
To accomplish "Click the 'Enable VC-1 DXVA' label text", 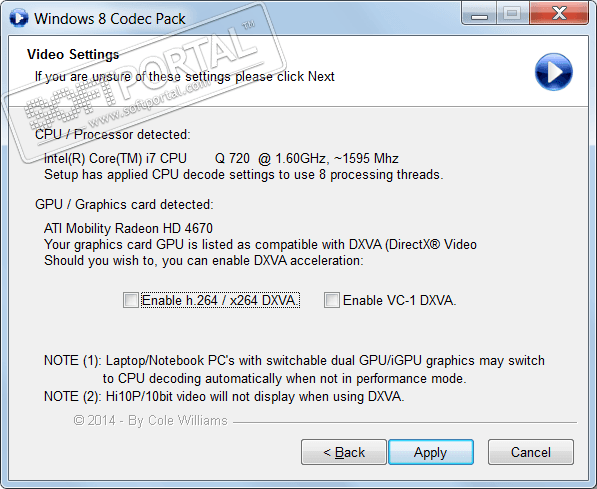I will point(399,300).
